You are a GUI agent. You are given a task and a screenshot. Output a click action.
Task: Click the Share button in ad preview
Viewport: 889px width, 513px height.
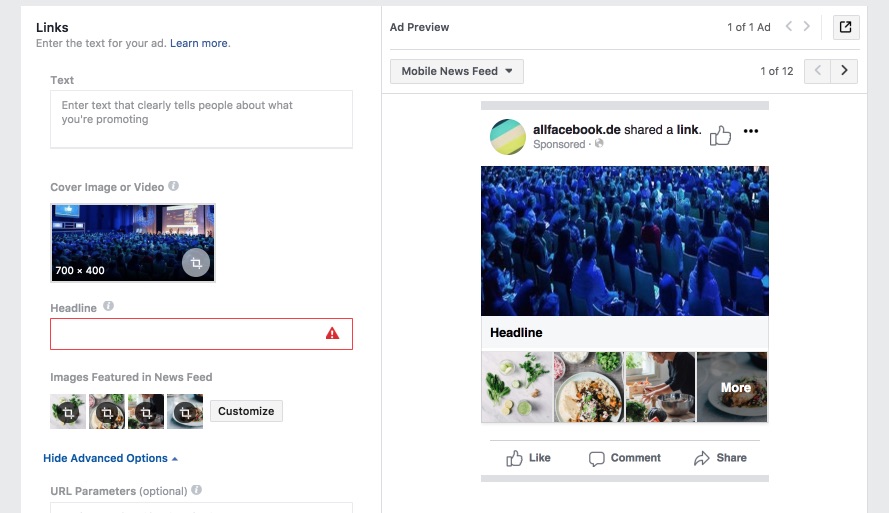tap(720, 458)
